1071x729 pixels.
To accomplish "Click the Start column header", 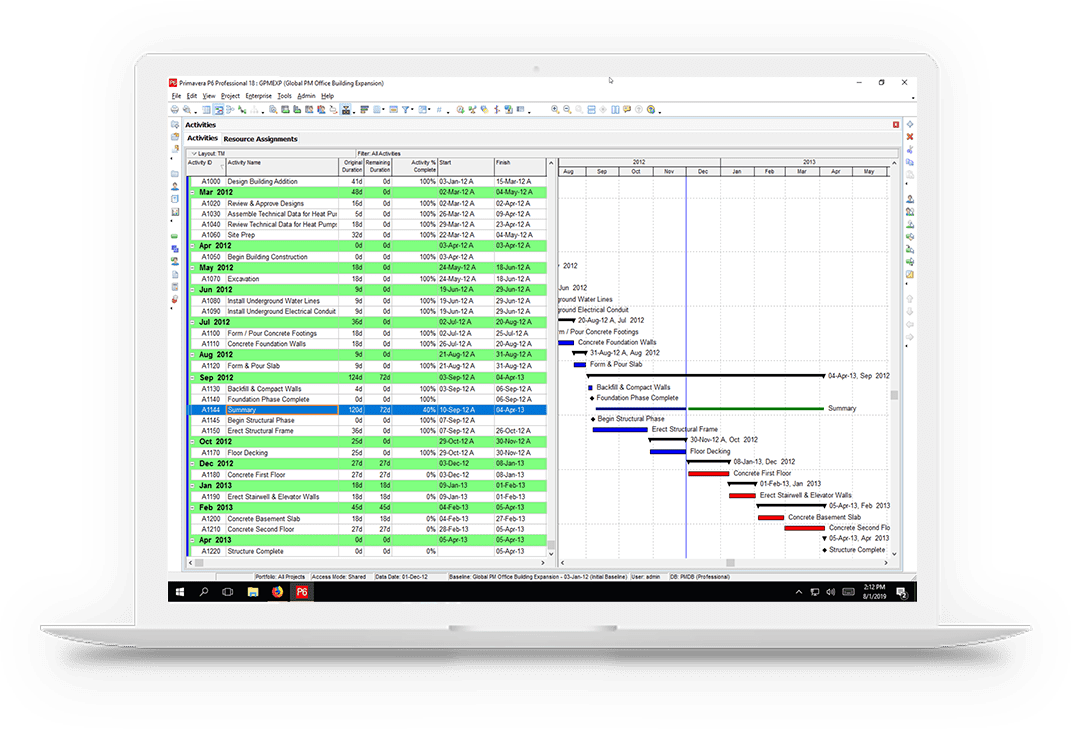I will 465,166.
